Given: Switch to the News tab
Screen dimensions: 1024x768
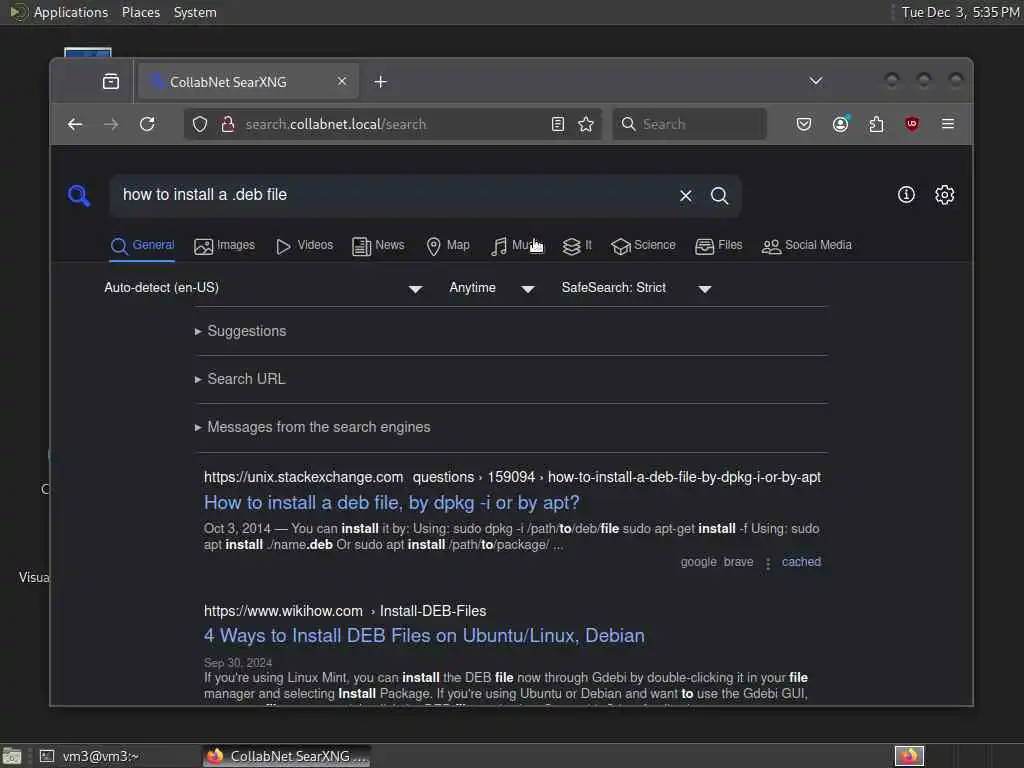Looking at the screenshot, I should pos(378,246).
